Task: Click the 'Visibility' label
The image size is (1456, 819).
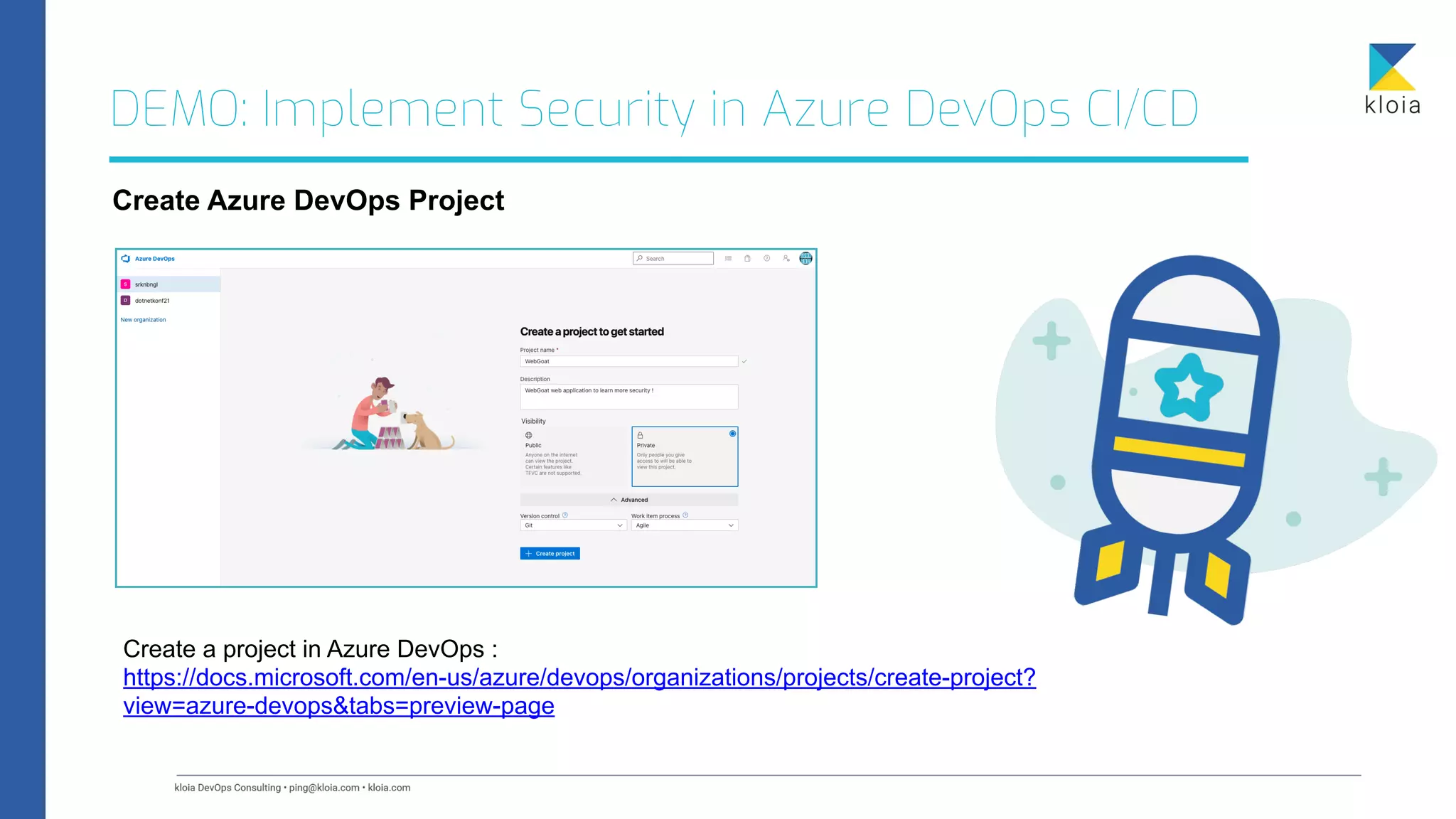Action: pos(533,422)
